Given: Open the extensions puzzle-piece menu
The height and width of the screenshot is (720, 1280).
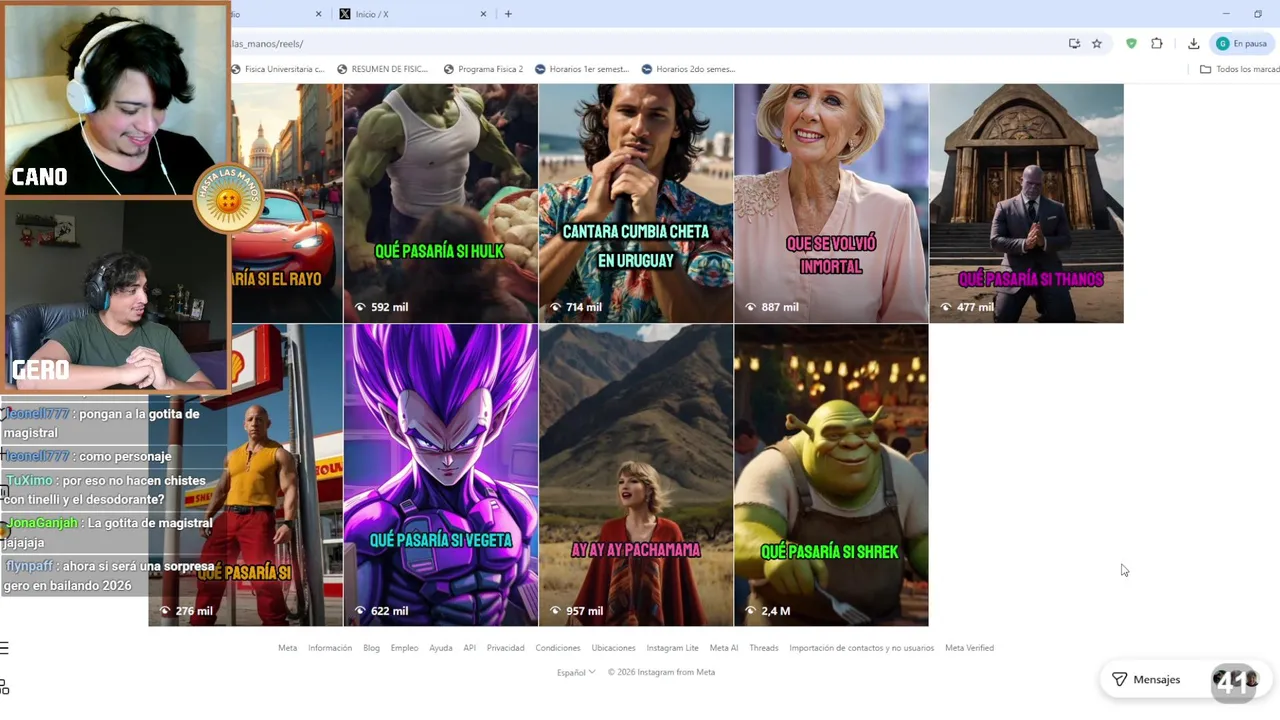Looking at the screenshot, I should [x=1157, y=44].
